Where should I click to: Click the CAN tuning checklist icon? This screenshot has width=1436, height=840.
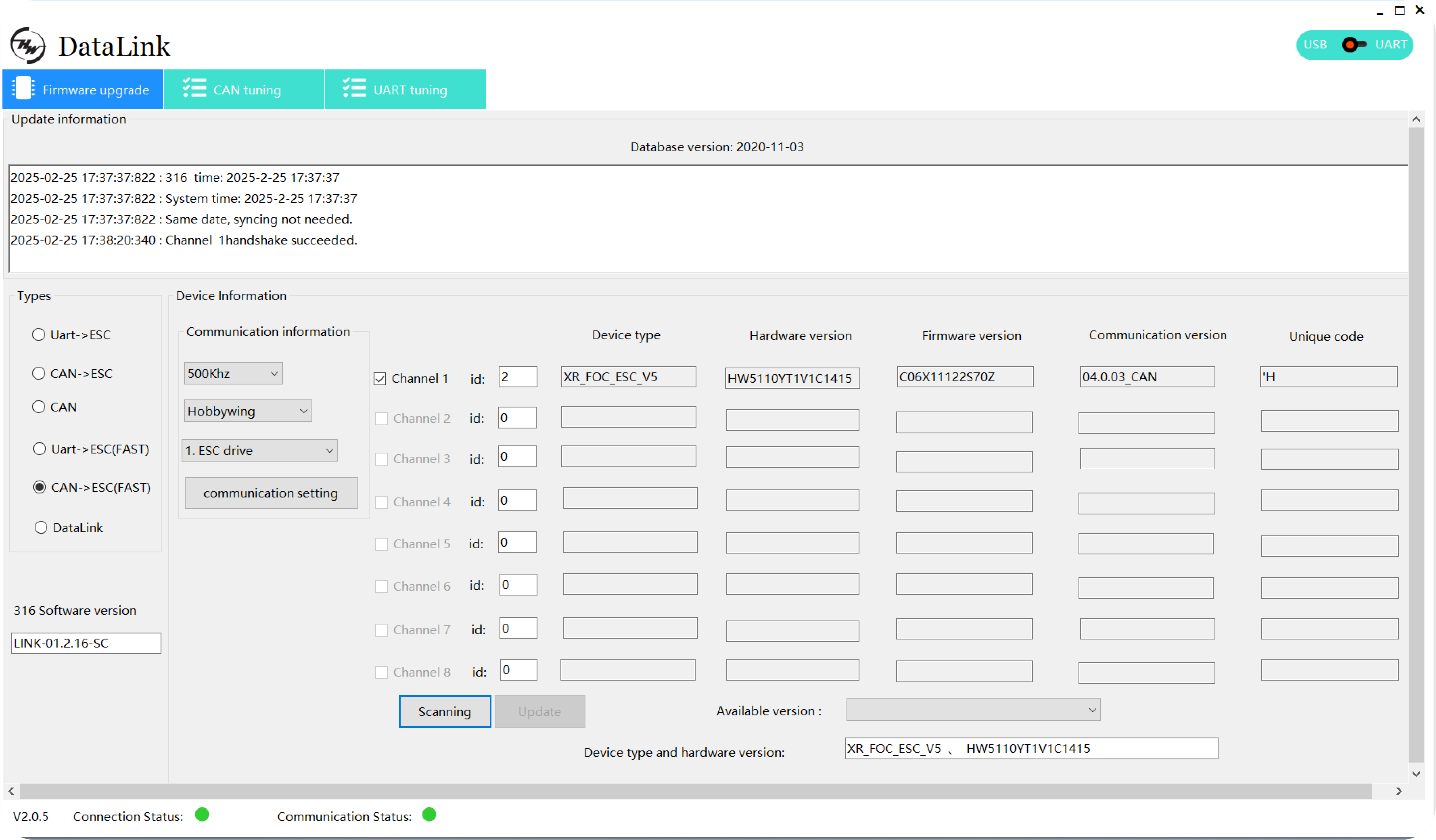pyautogui.click(x=194, y=89)
